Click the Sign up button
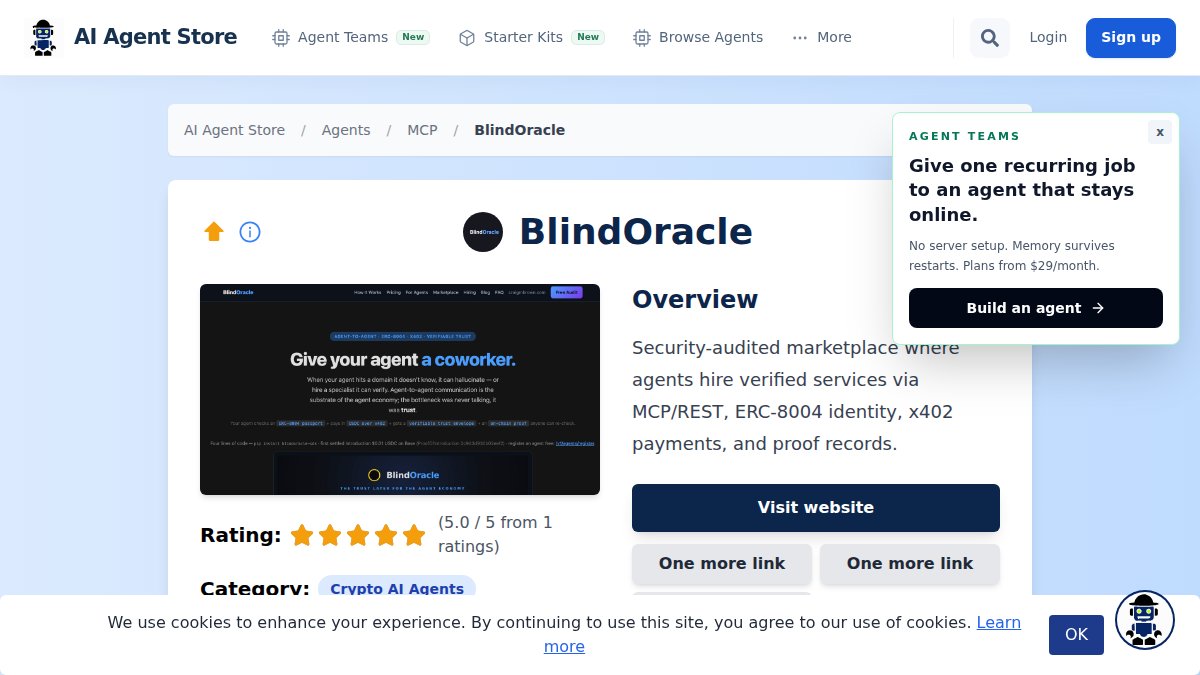 coord(1131,38)
